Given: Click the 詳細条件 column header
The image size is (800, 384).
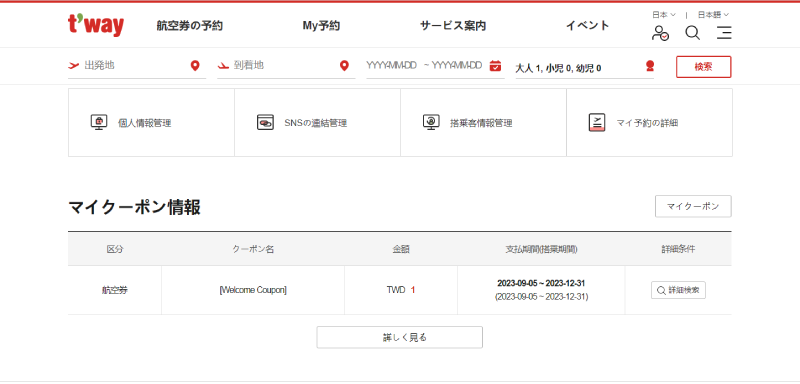Looking at the screenshot, I should (x=678, y=249).
